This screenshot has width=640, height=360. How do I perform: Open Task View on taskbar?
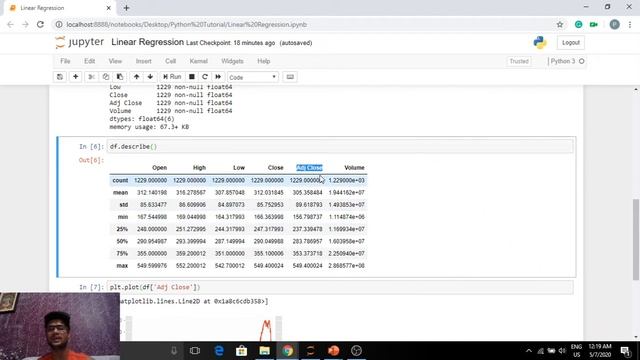[195, 351]
